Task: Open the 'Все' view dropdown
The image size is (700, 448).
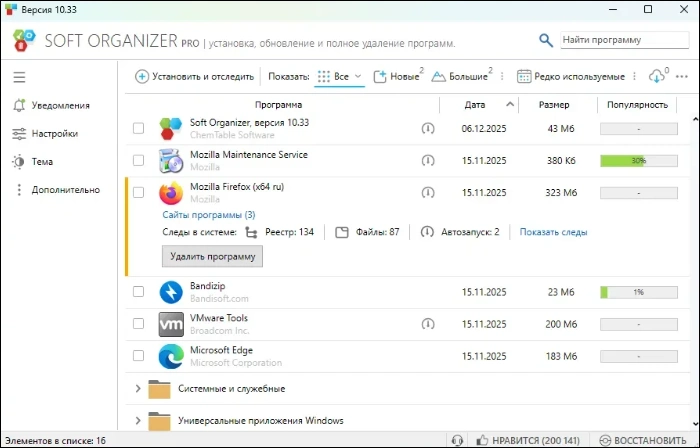Action: (340, 77)
